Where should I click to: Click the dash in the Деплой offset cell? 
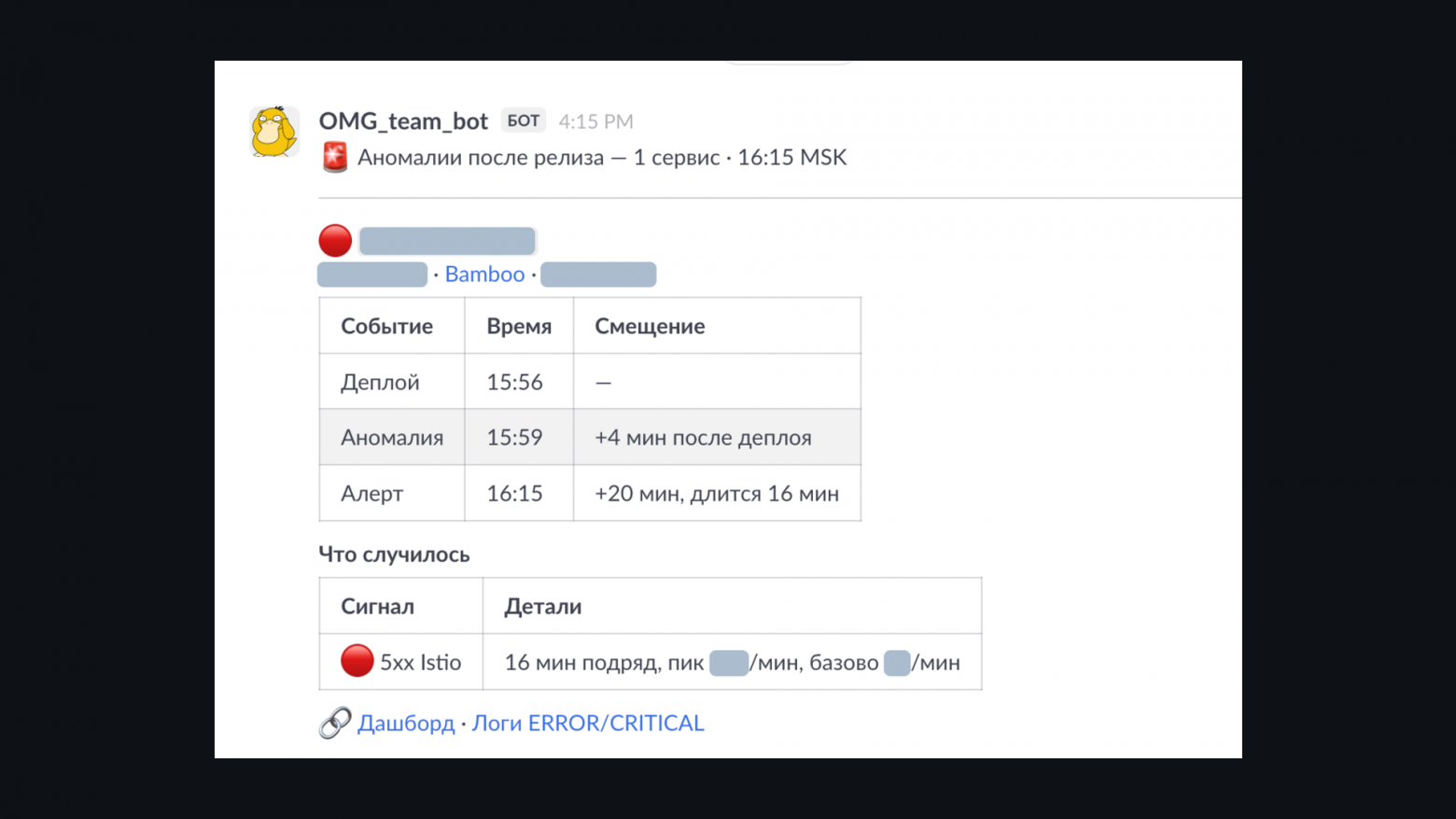click(603, 382)
